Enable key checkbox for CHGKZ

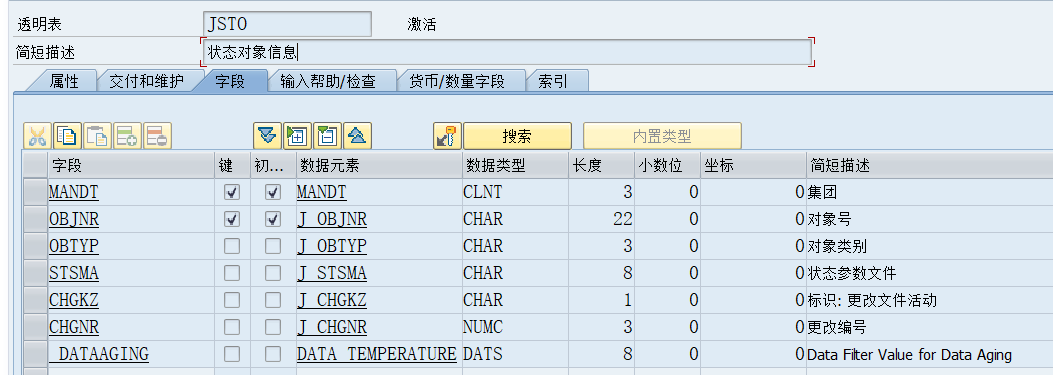point(232,300)
